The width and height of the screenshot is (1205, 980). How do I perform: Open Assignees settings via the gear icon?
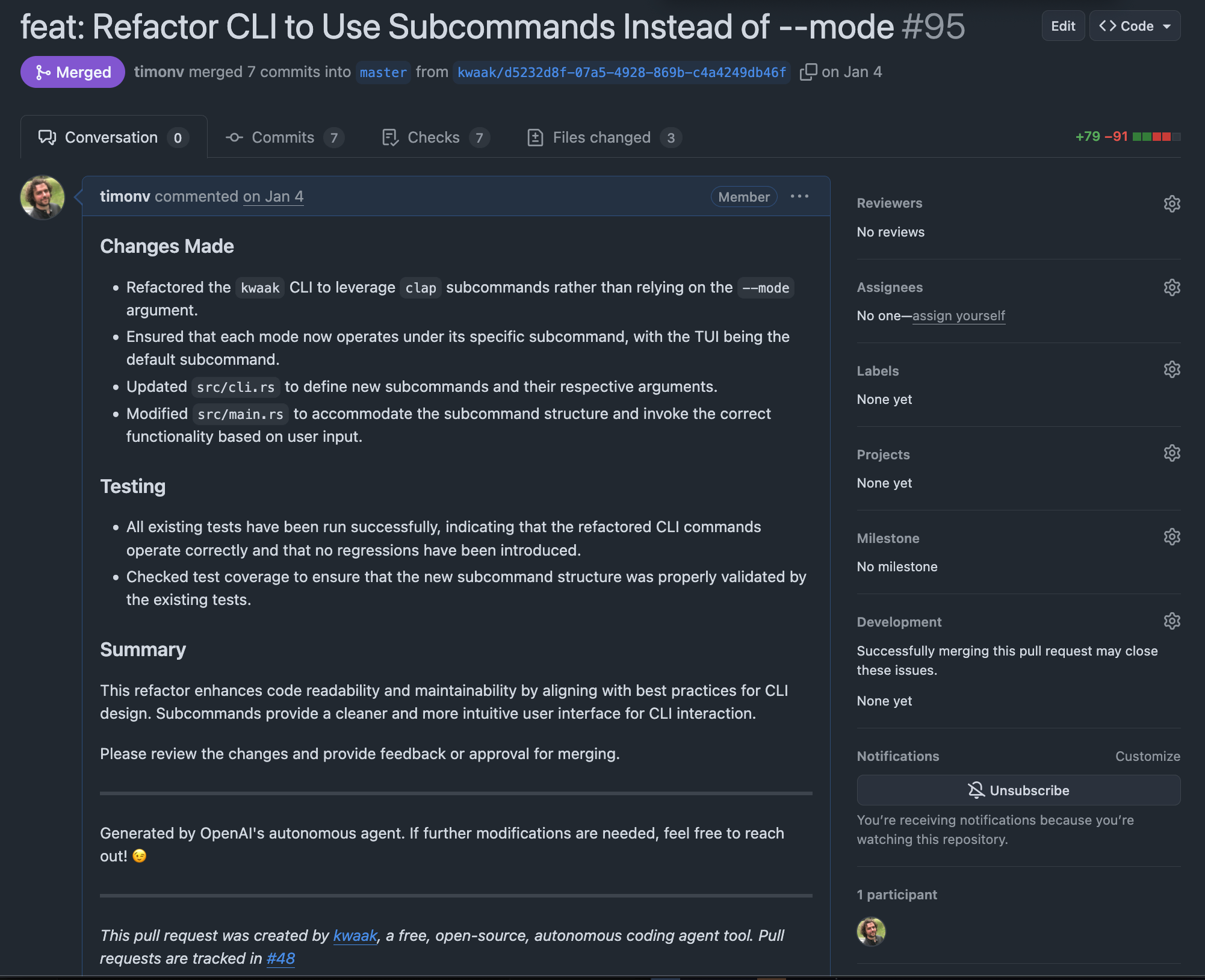coord(1172,287)
